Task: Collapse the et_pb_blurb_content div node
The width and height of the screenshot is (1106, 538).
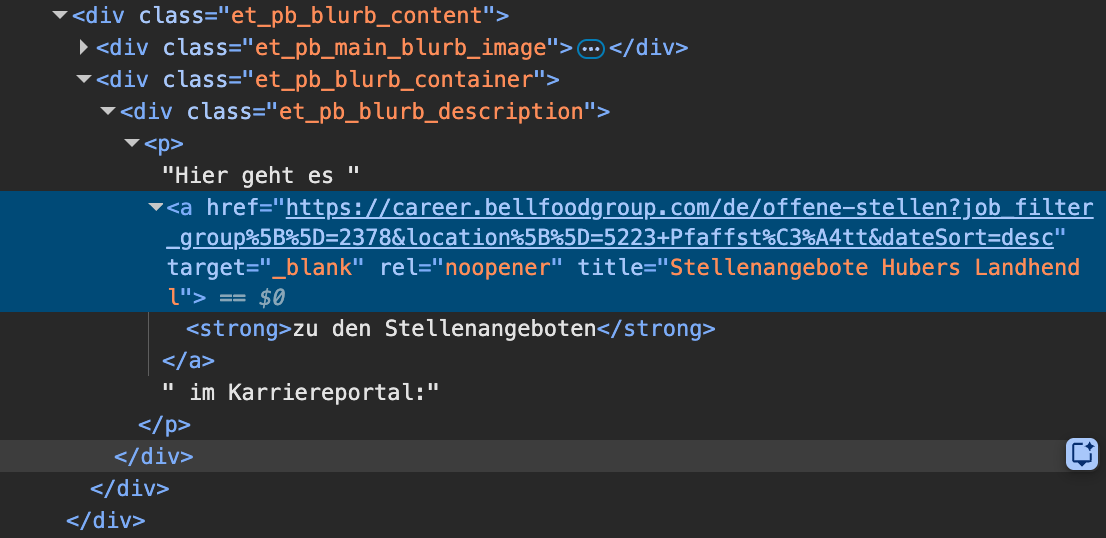Action: pyautogui.click(x=60, y=16)
